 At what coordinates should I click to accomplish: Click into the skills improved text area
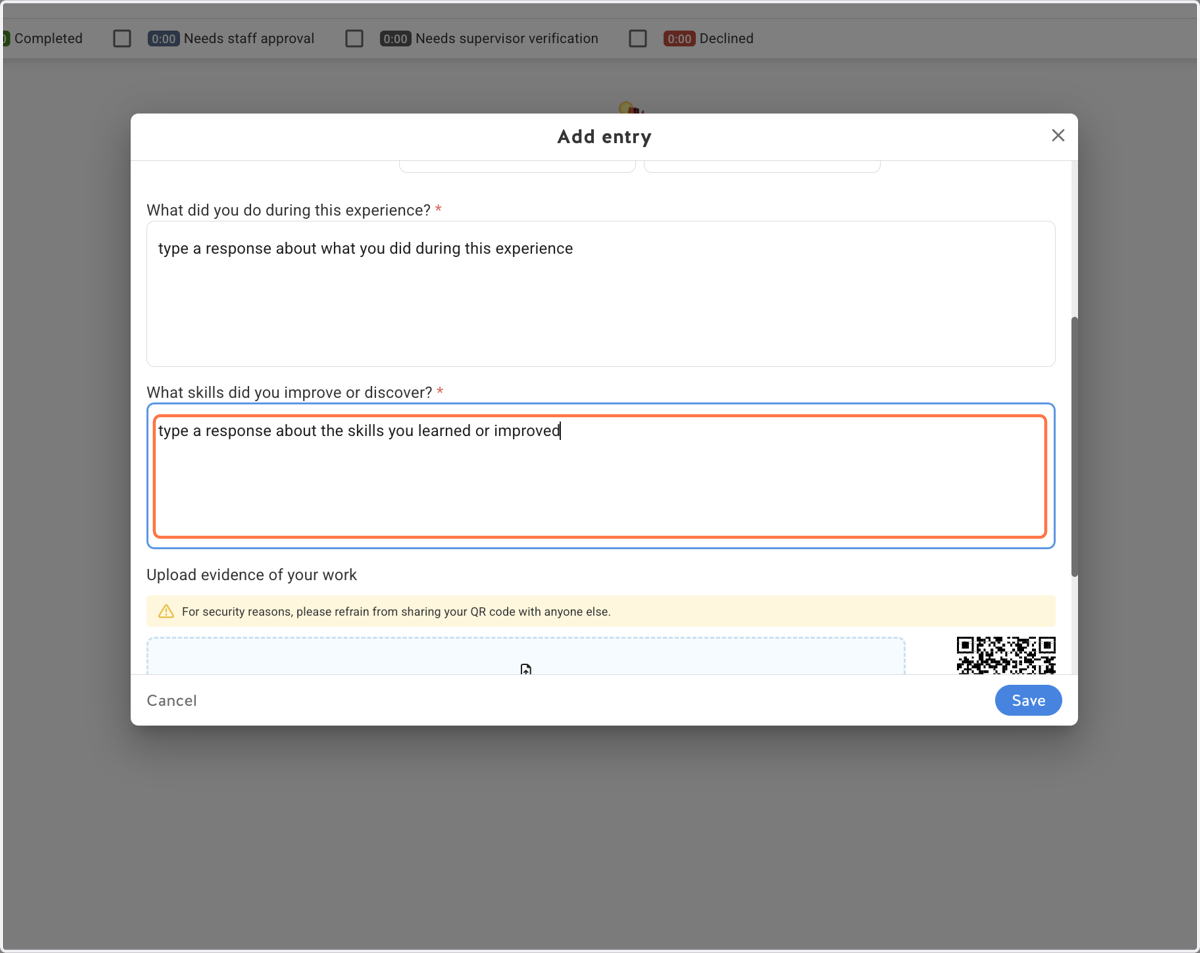(601, 476)
